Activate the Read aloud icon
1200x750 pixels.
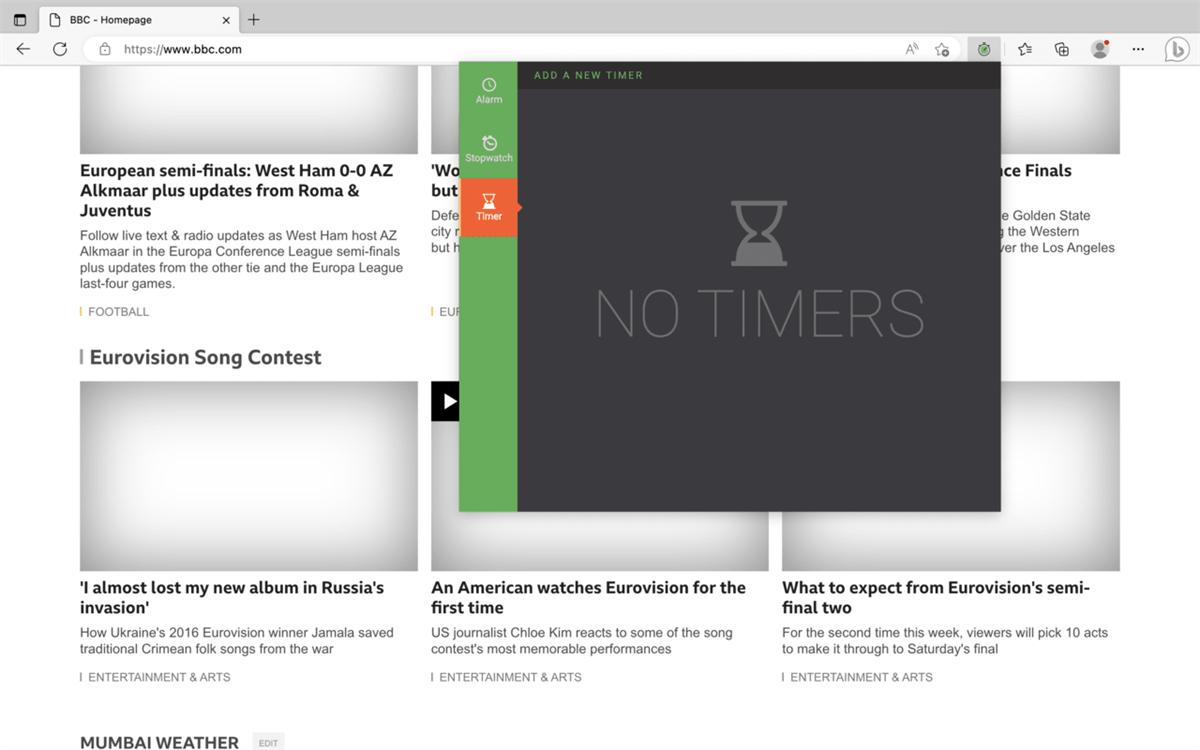pyautogui.click(x=911, y=48)
